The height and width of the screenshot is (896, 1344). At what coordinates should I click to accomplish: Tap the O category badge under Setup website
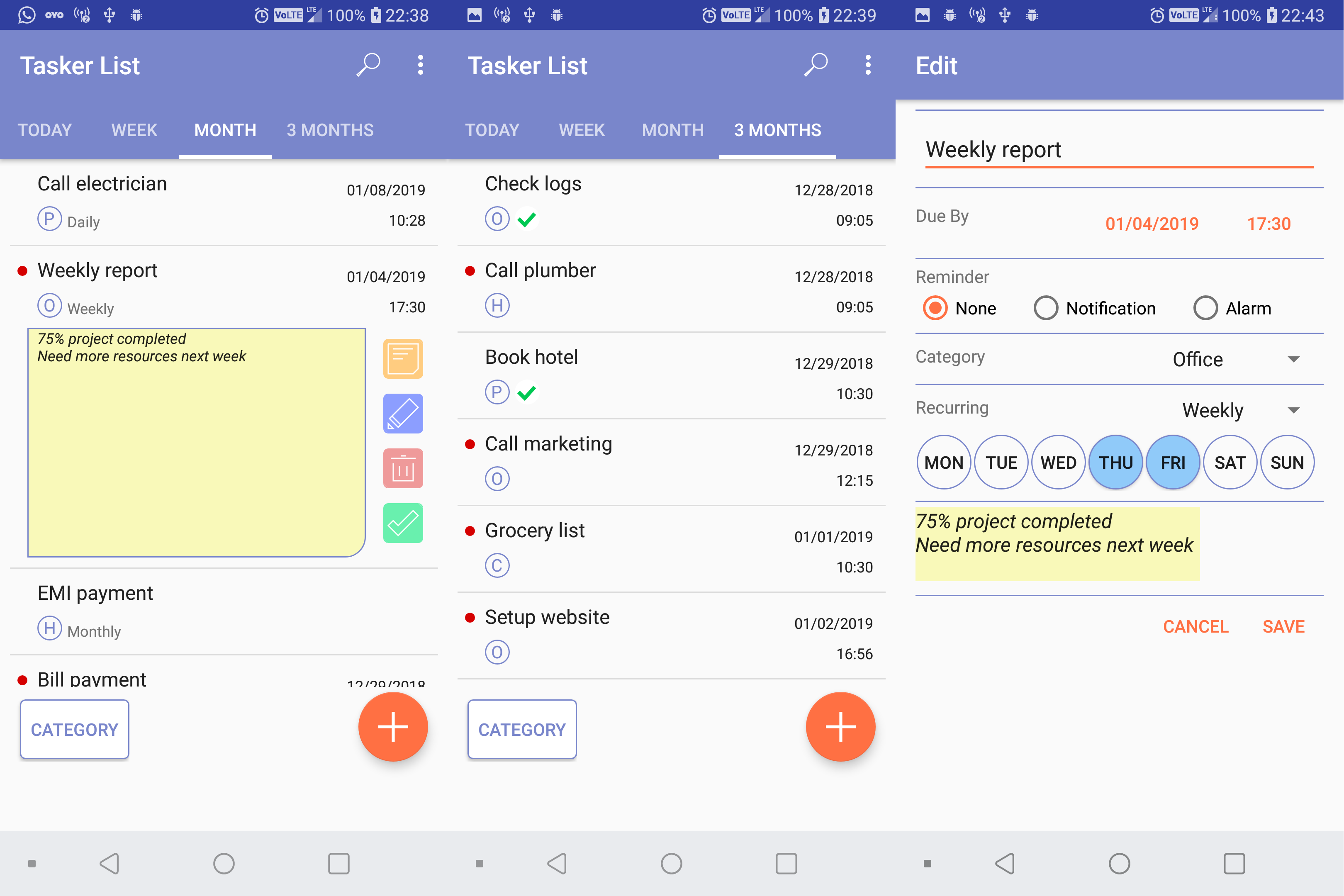(497, 653)
